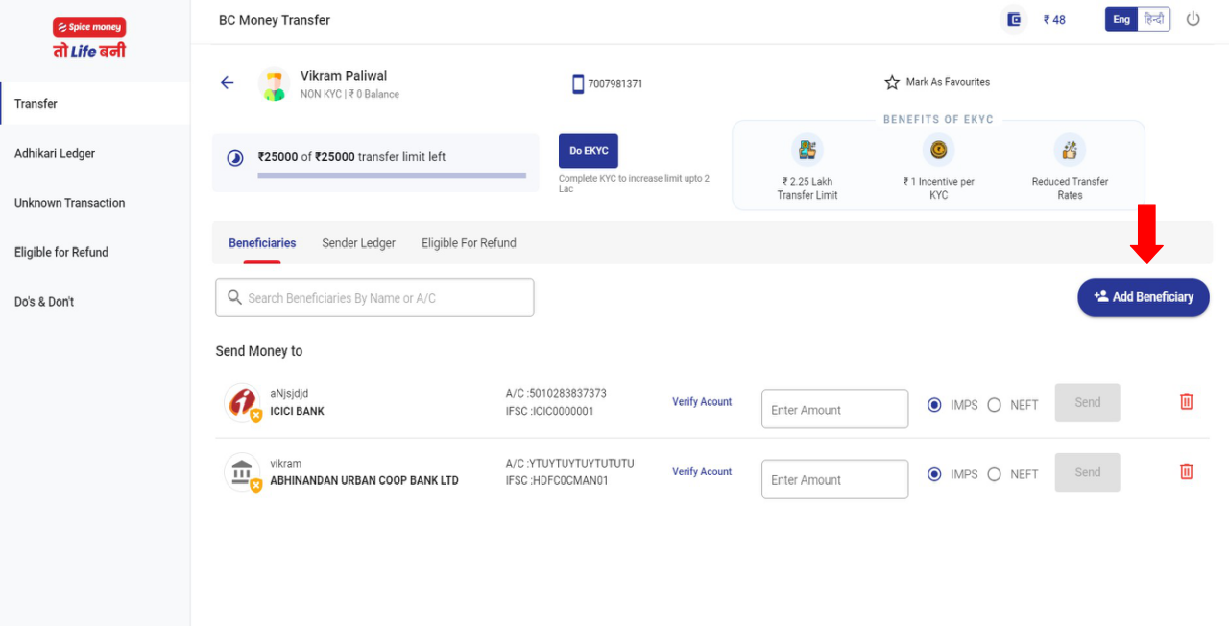This screenshot has width=1230, height=627.
Task: Click the 1 Incentive per KYC icon
Action: click(x=938, y=150)
